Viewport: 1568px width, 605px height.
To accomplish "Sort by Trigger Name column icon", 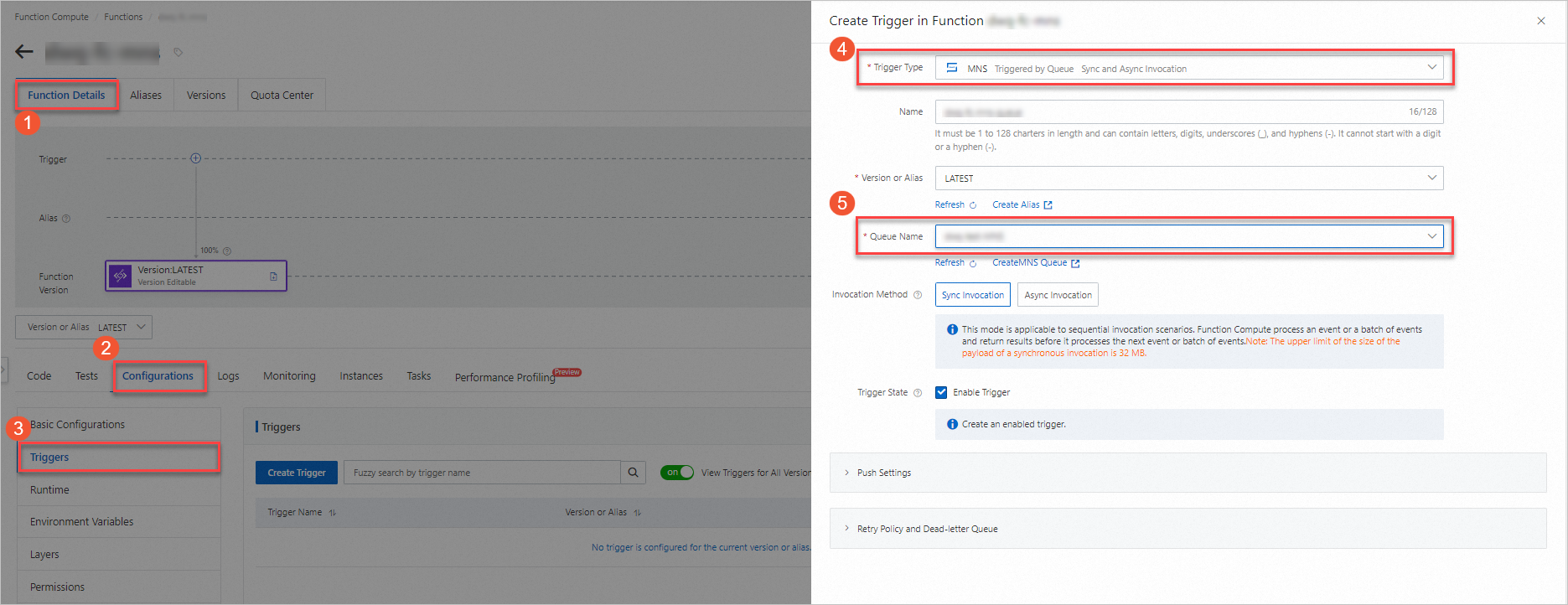I will point(333,513).
